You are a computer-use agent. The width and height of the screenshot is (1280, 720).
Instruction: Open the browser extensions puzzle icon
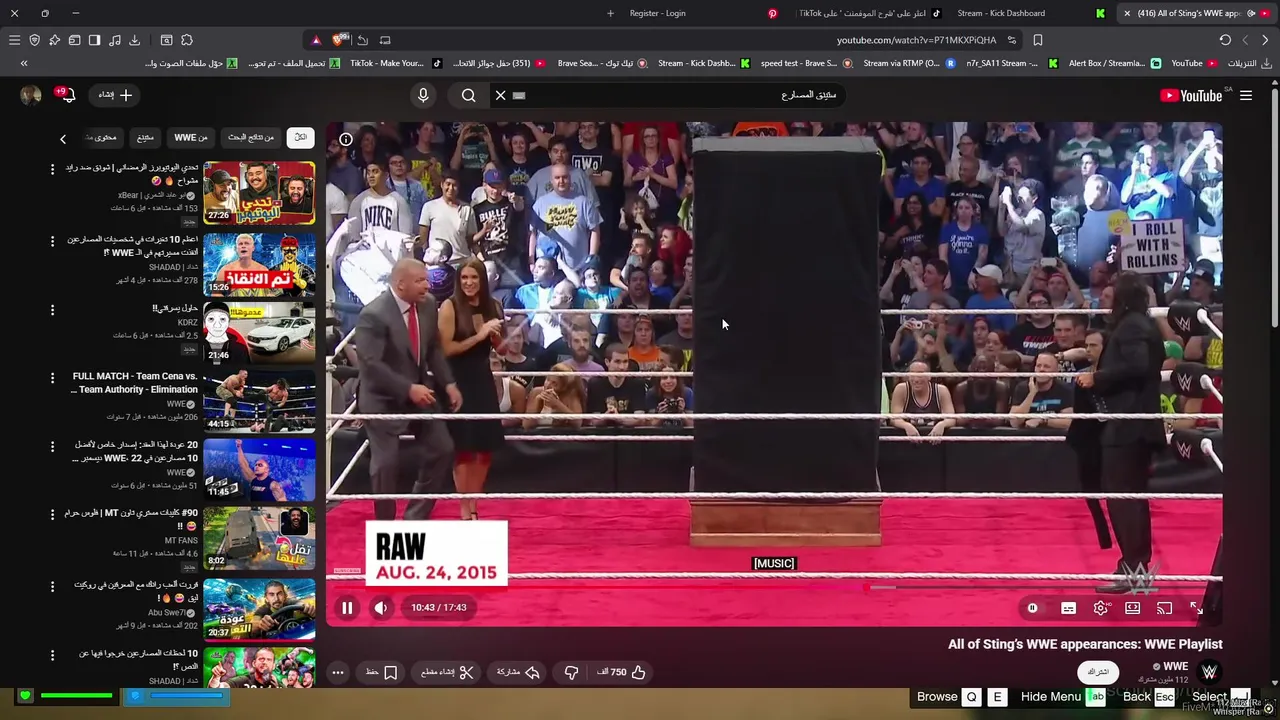pyautogui.click(x=187, y=40)
